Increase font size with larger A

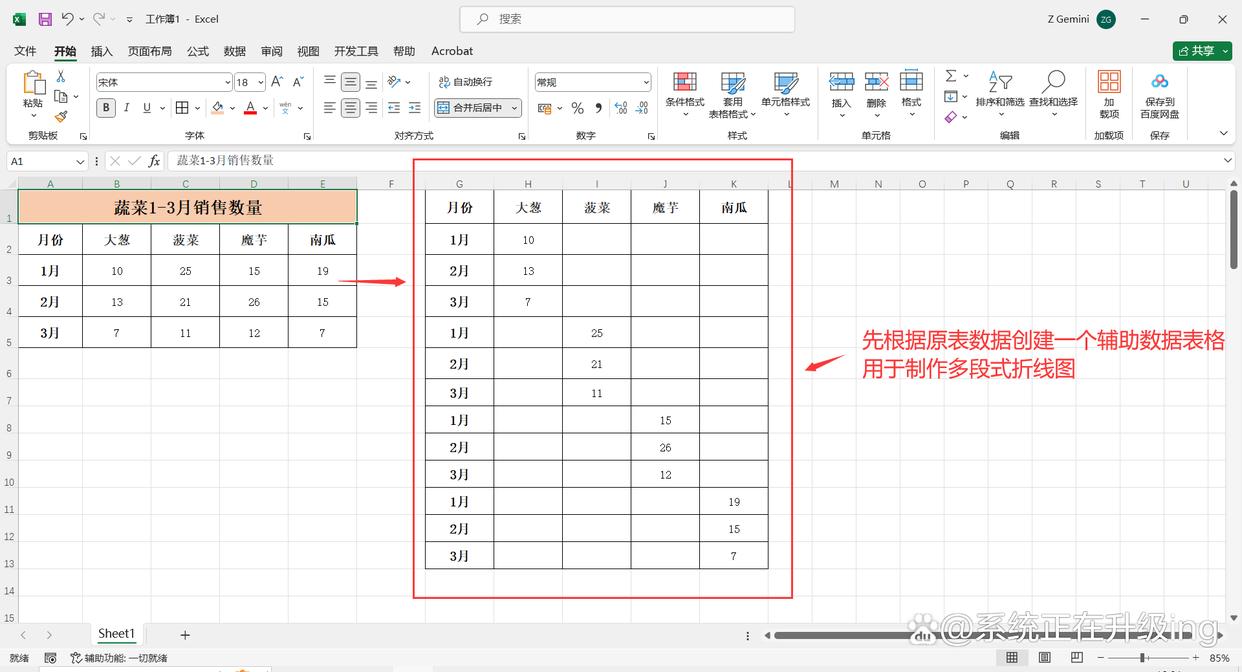point(277,82)
